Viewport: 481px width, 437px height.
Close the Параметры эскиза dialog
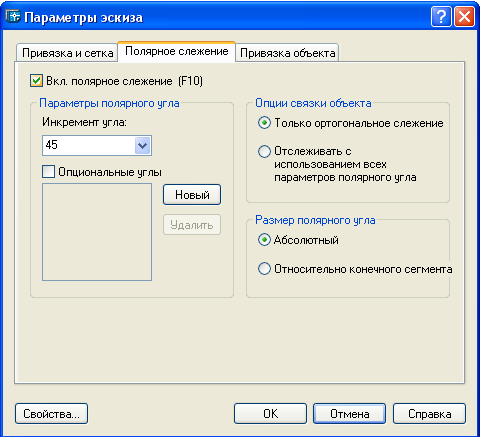(x=464, y=17)
